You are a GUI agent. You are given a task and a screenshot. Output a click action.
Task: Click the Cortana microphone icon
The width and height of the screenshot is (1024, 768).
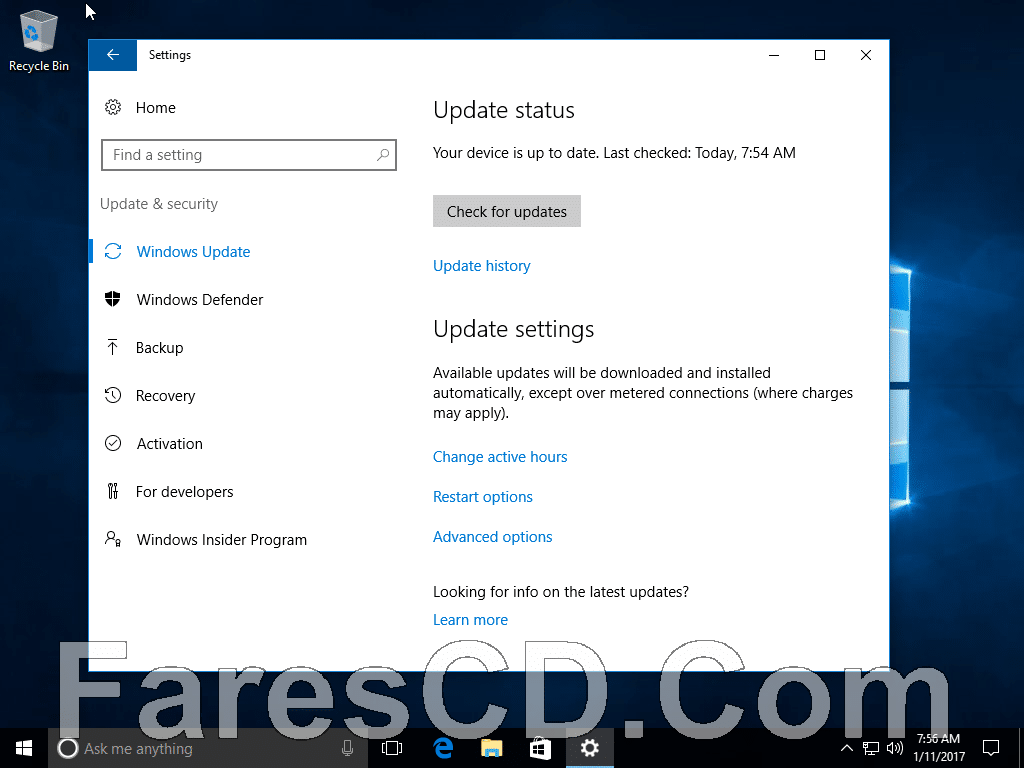(347, 748)
